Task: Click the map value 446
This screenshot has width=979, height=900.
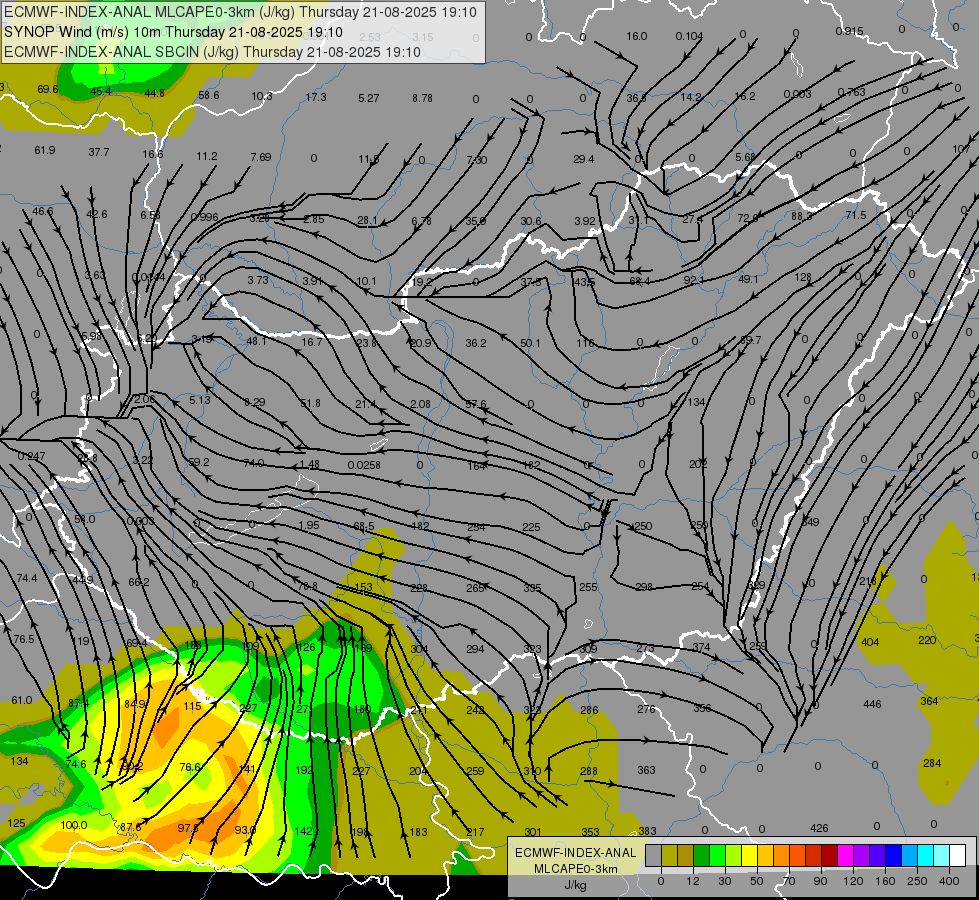Action: (x=872, y=705)
